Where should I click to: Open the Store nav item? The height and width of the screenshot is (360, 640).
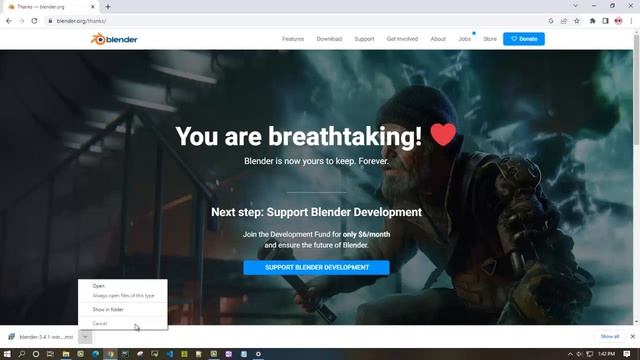point(490,39)
